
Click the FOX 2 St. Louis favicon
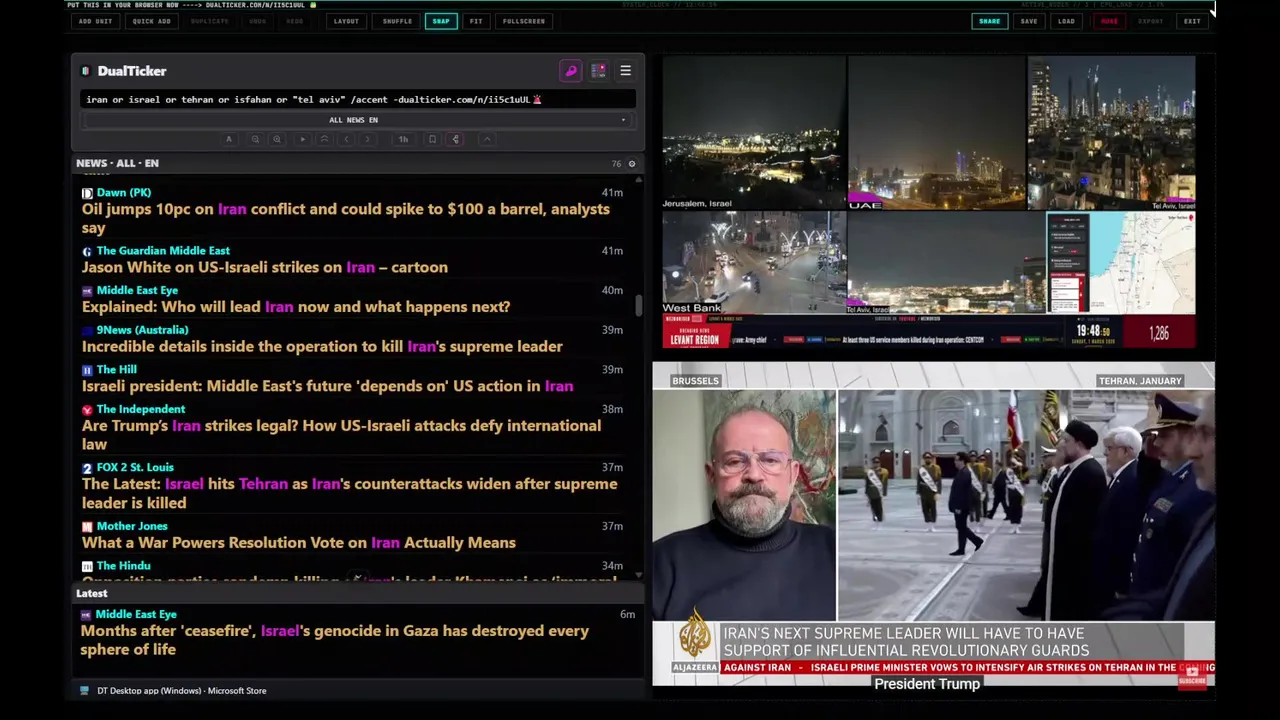pyautogui.click(x=87, y=468)
